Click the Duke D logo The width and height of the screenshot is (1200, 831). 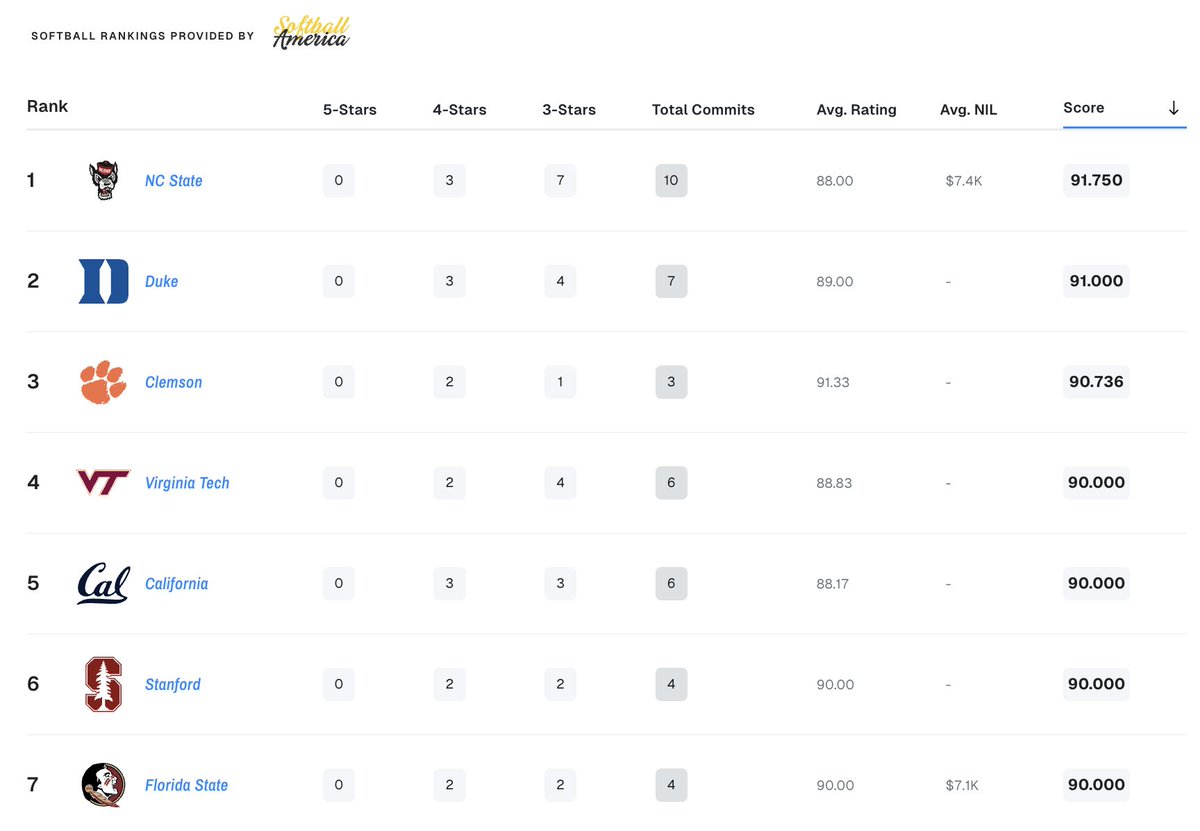[x=103, y=281]
